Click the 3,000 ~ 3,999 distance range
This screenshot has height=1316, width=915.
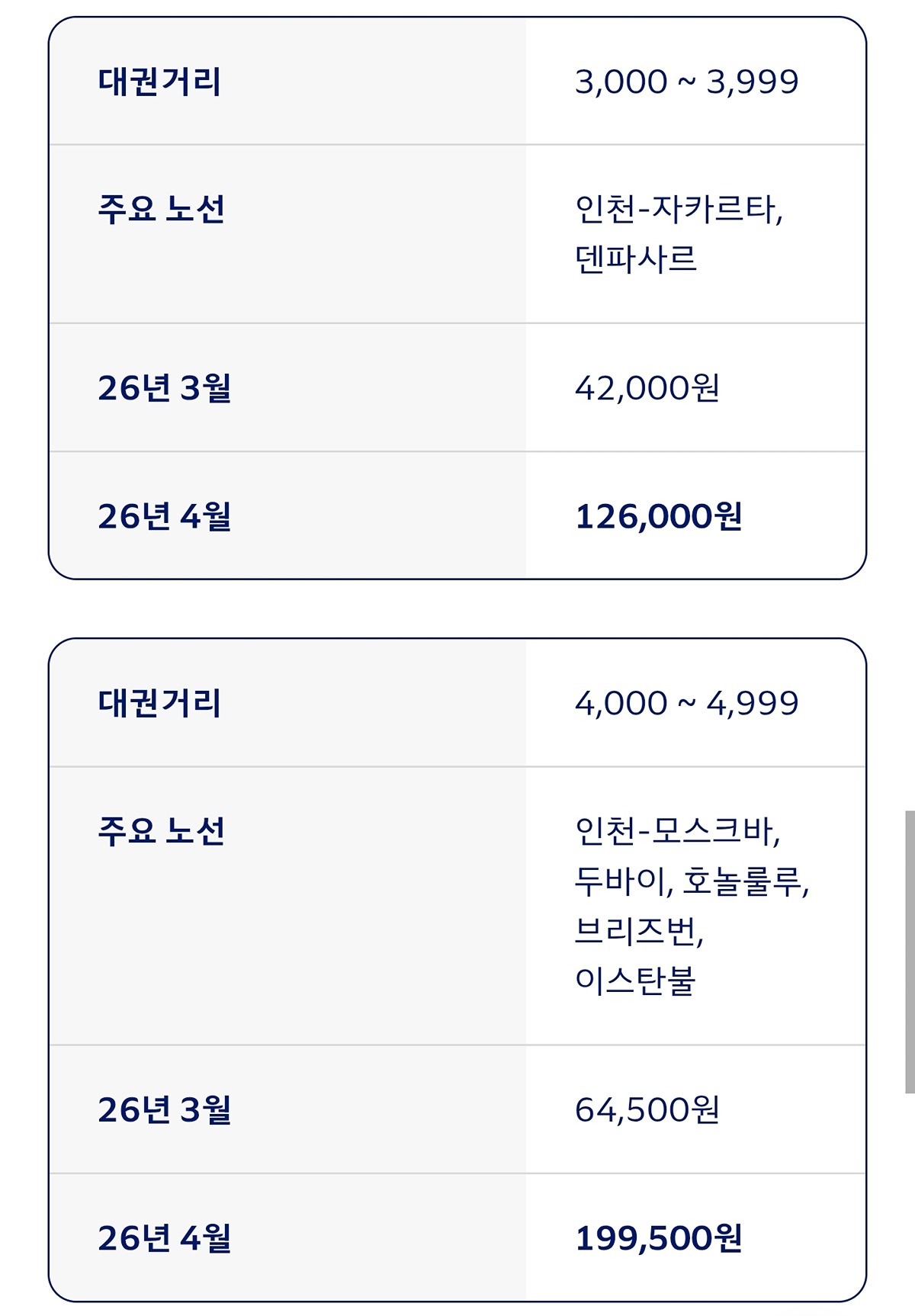click(x=686, y=82)
